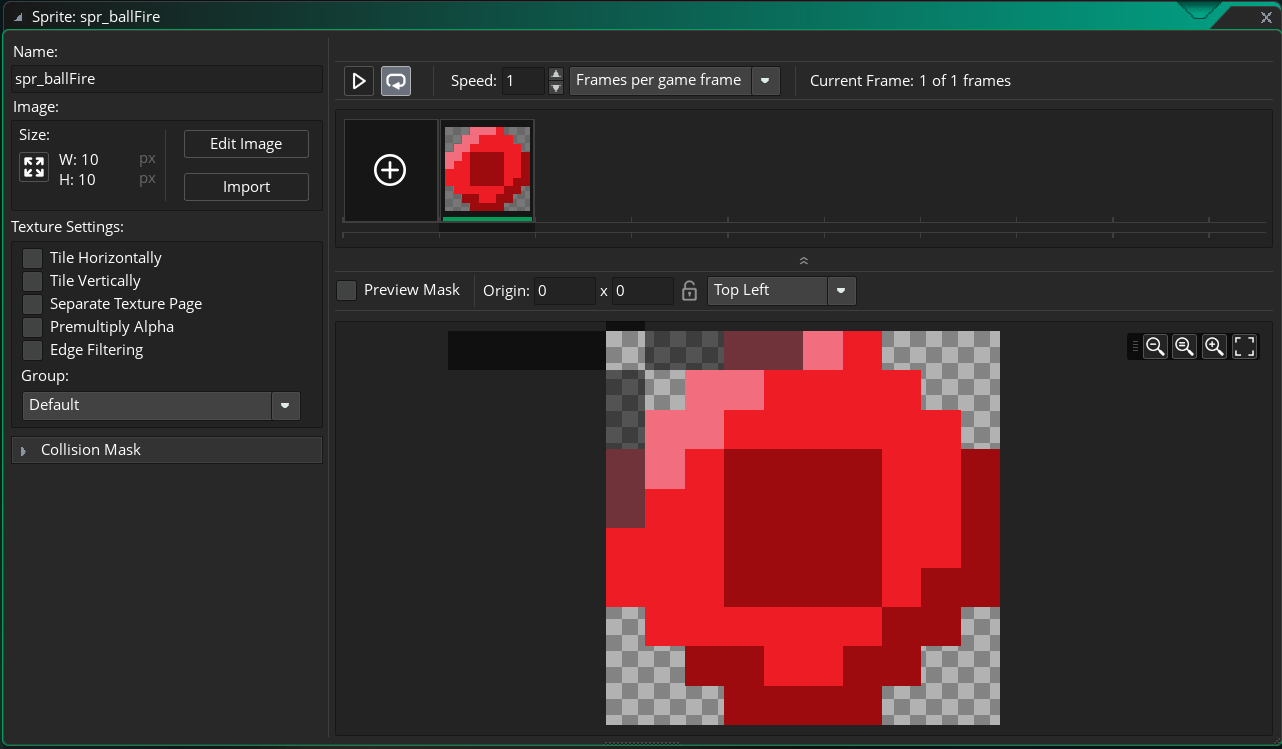Close the spr_ballFire sprite window
The width and height of the screenshot is (1282, 749).
click(1265, 17)
